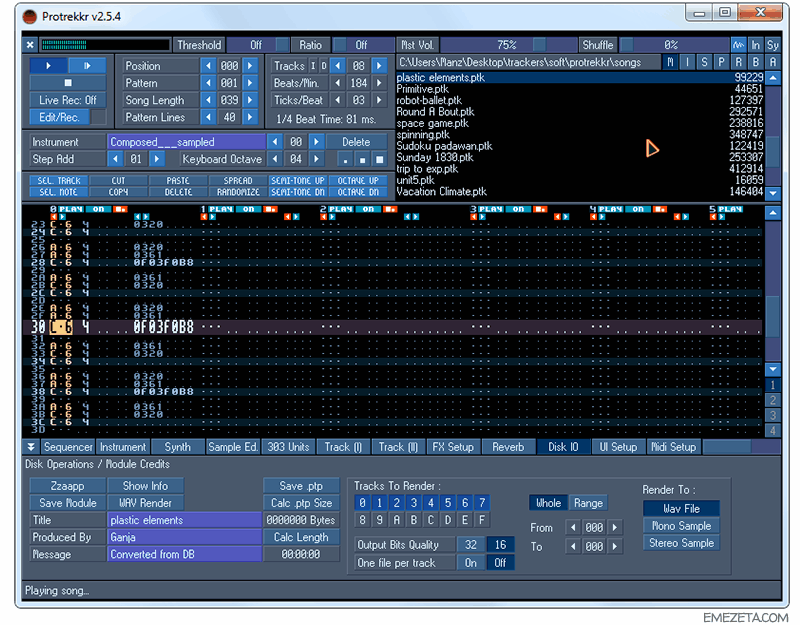Viewport: 800px width, 625px height.
Task: Click the pattern editor down-arrow button
Action: [773, 369]
